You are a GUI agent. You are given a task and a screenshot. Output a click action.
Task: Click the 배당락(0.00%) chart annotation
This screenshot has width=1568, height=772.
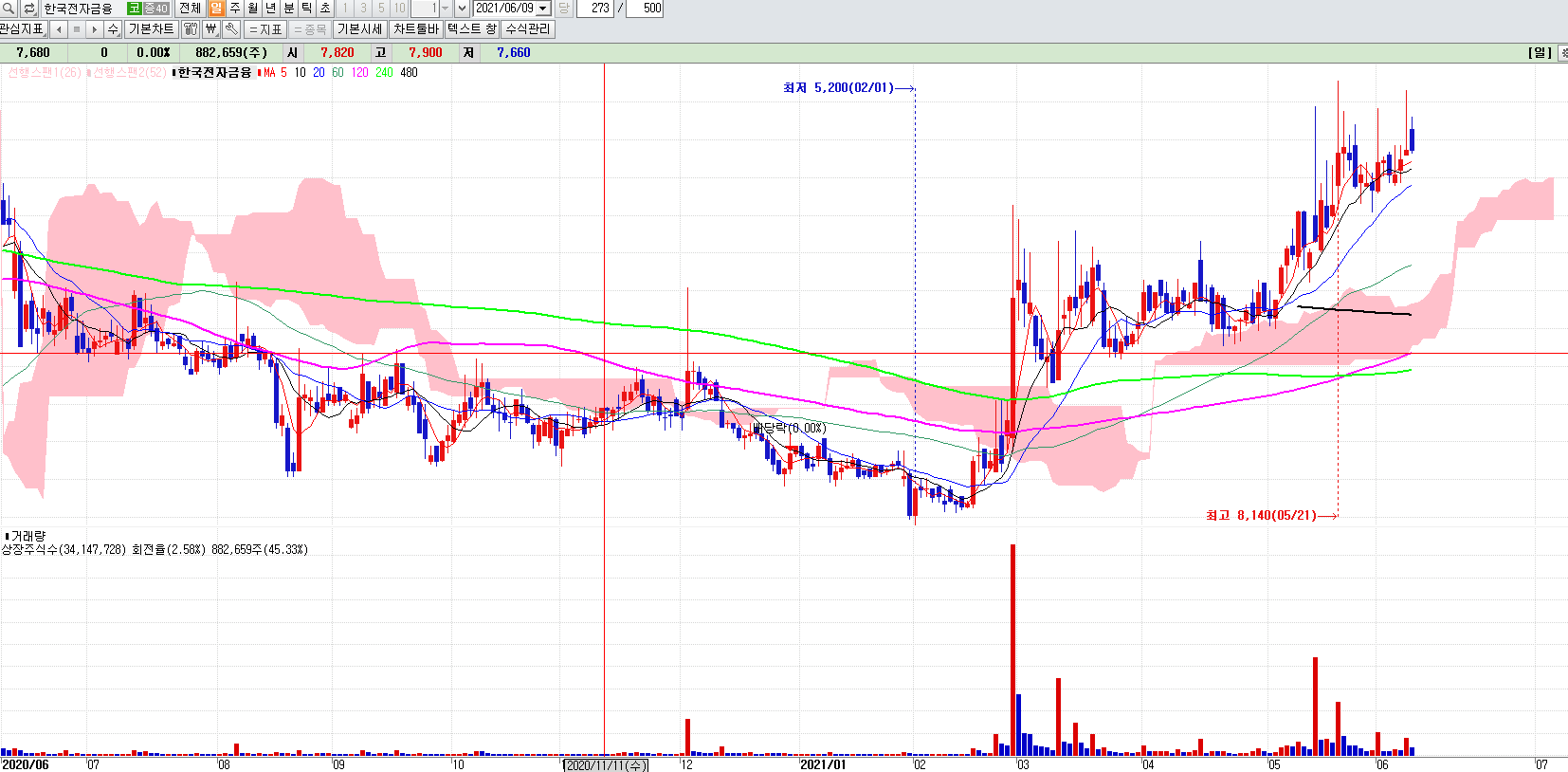pos(789,429)
